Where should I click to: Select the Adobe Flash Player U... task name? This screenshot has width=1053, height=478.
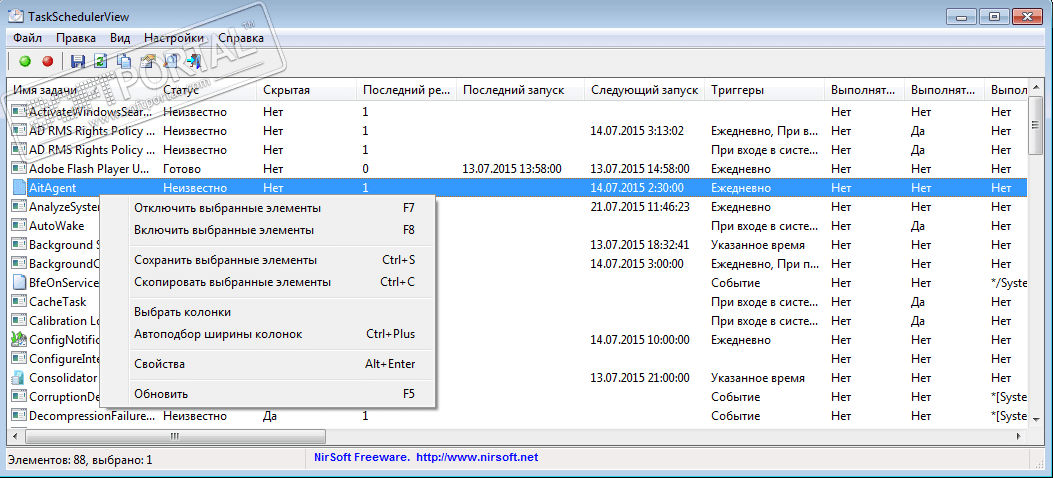[91, 169]
